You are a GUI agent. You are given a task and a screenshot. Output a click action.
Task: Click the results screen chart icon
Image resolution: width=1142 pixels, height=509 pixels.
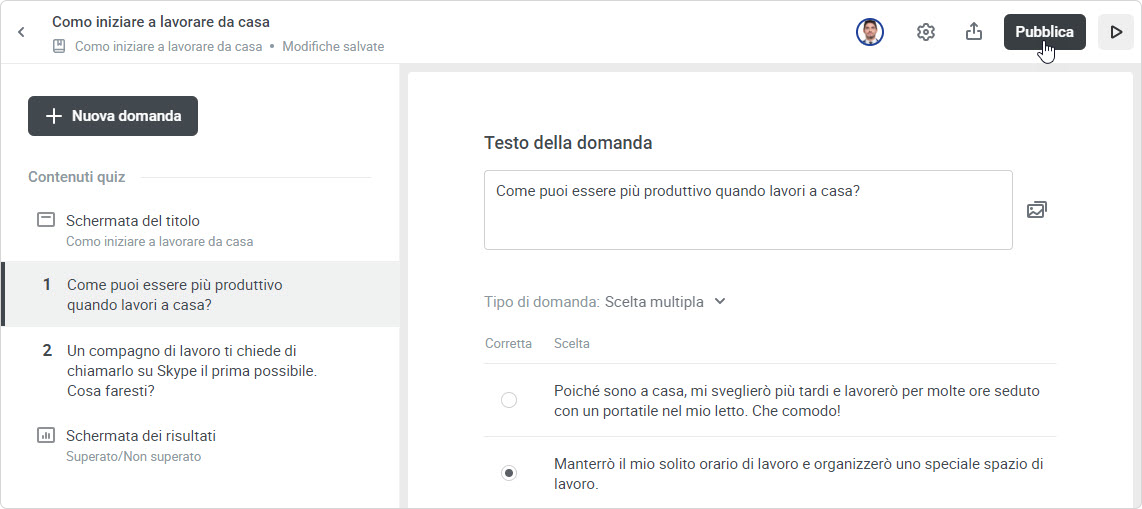tap(45, 435)
